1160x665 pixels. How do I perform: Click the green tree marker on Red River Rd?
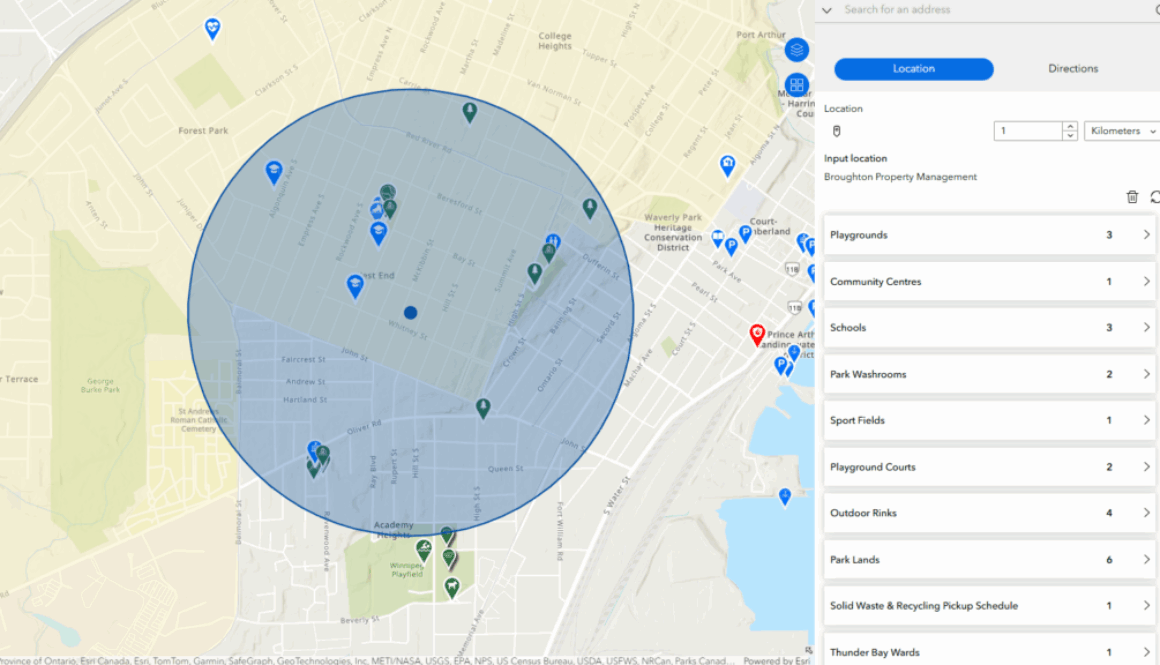click(x=469, y=112)
